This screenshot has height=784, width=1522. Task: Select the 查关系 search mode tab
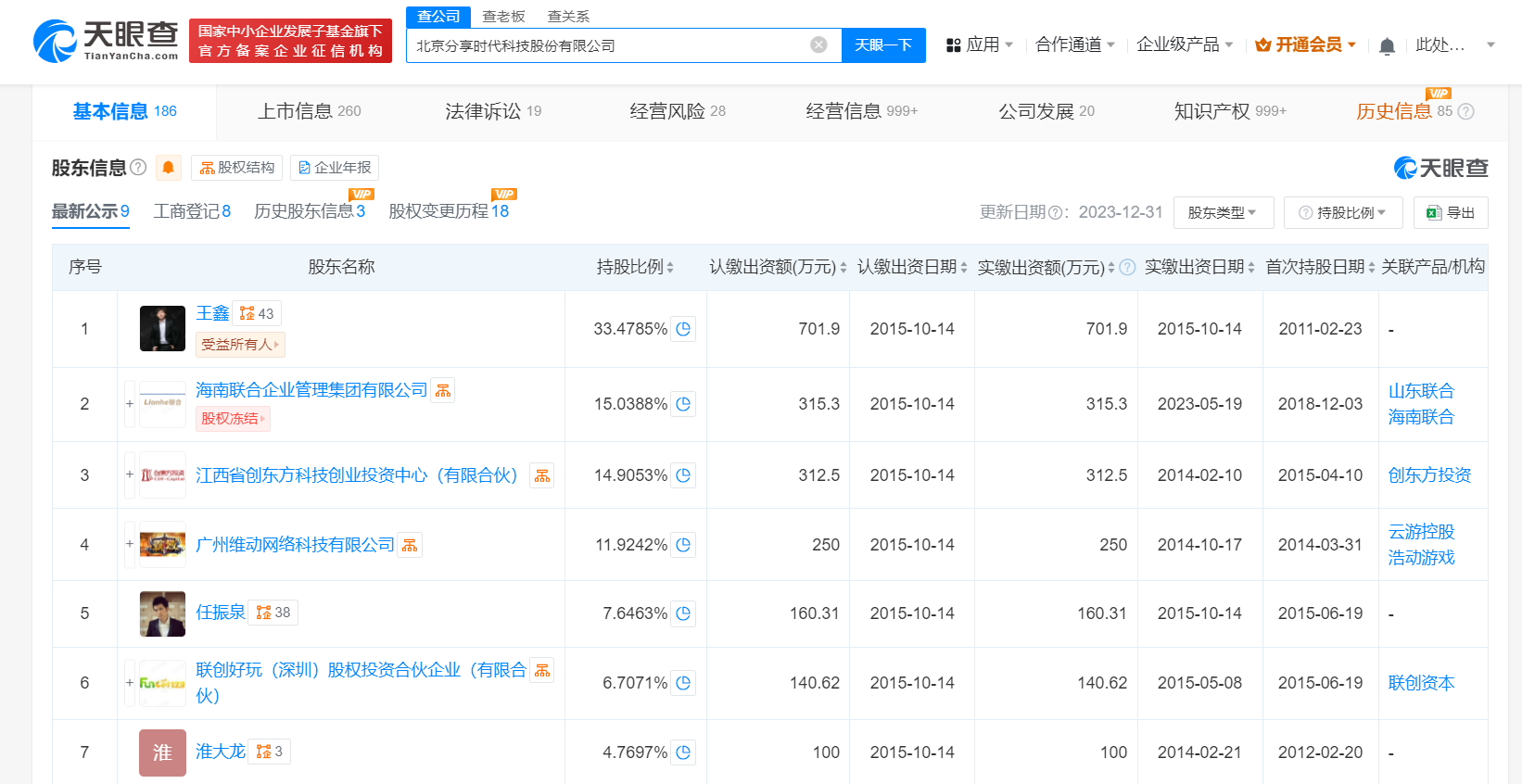pyautogui.click(x=568, y=17)
